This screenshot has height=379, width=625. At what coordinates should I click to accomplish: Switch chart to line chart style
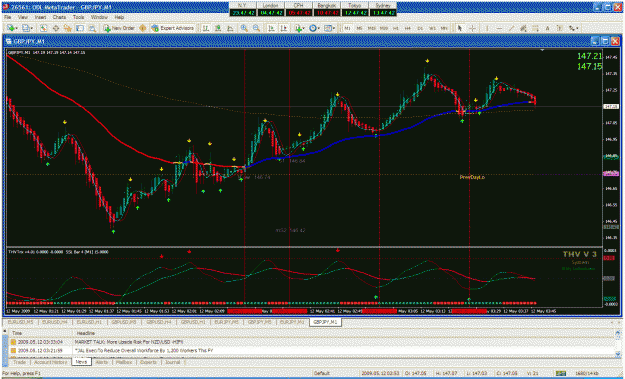[x=230, y=28]
